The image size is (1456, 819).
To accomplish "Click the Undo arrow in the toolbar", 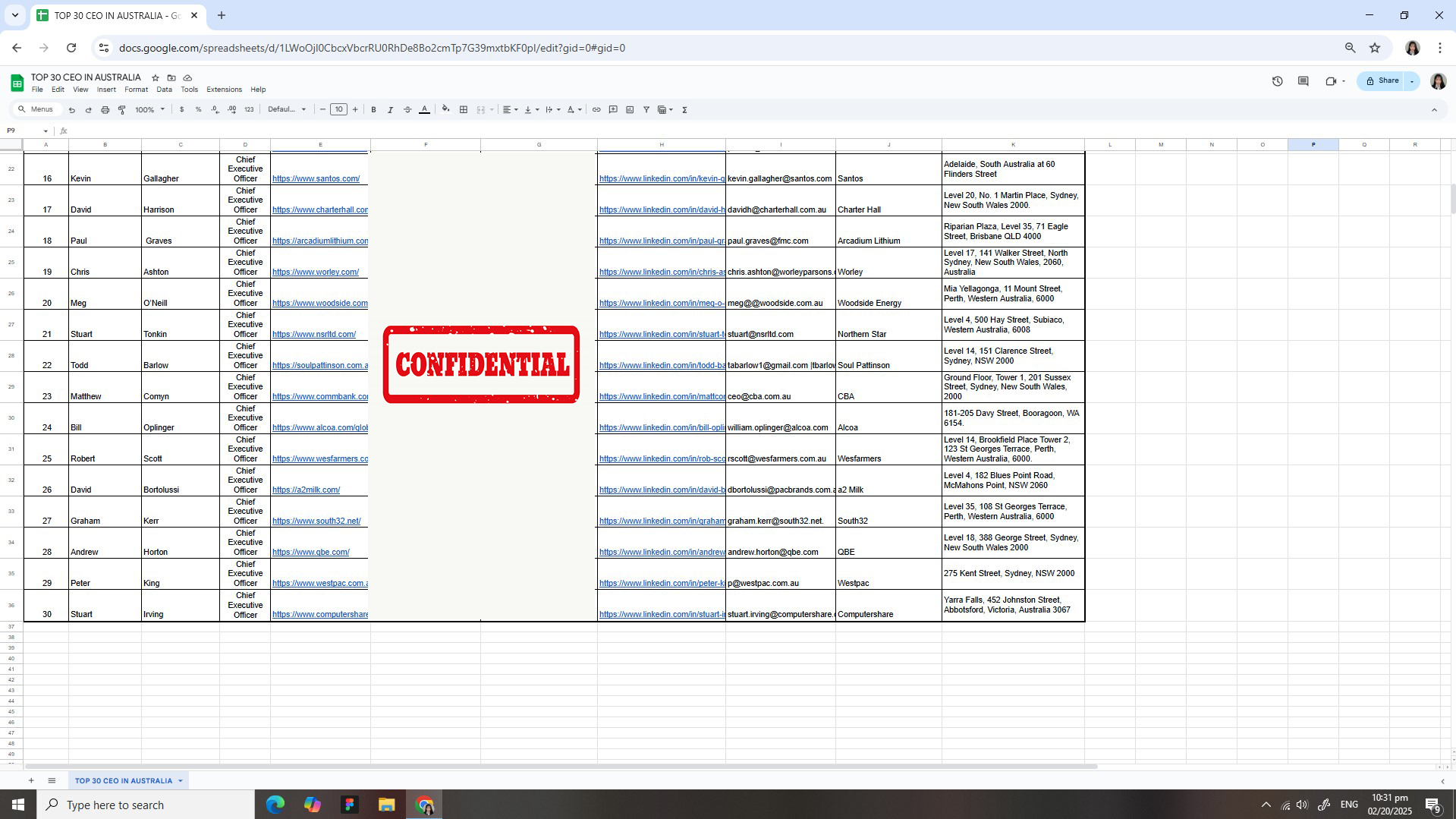I will click(x=72, y=110).
